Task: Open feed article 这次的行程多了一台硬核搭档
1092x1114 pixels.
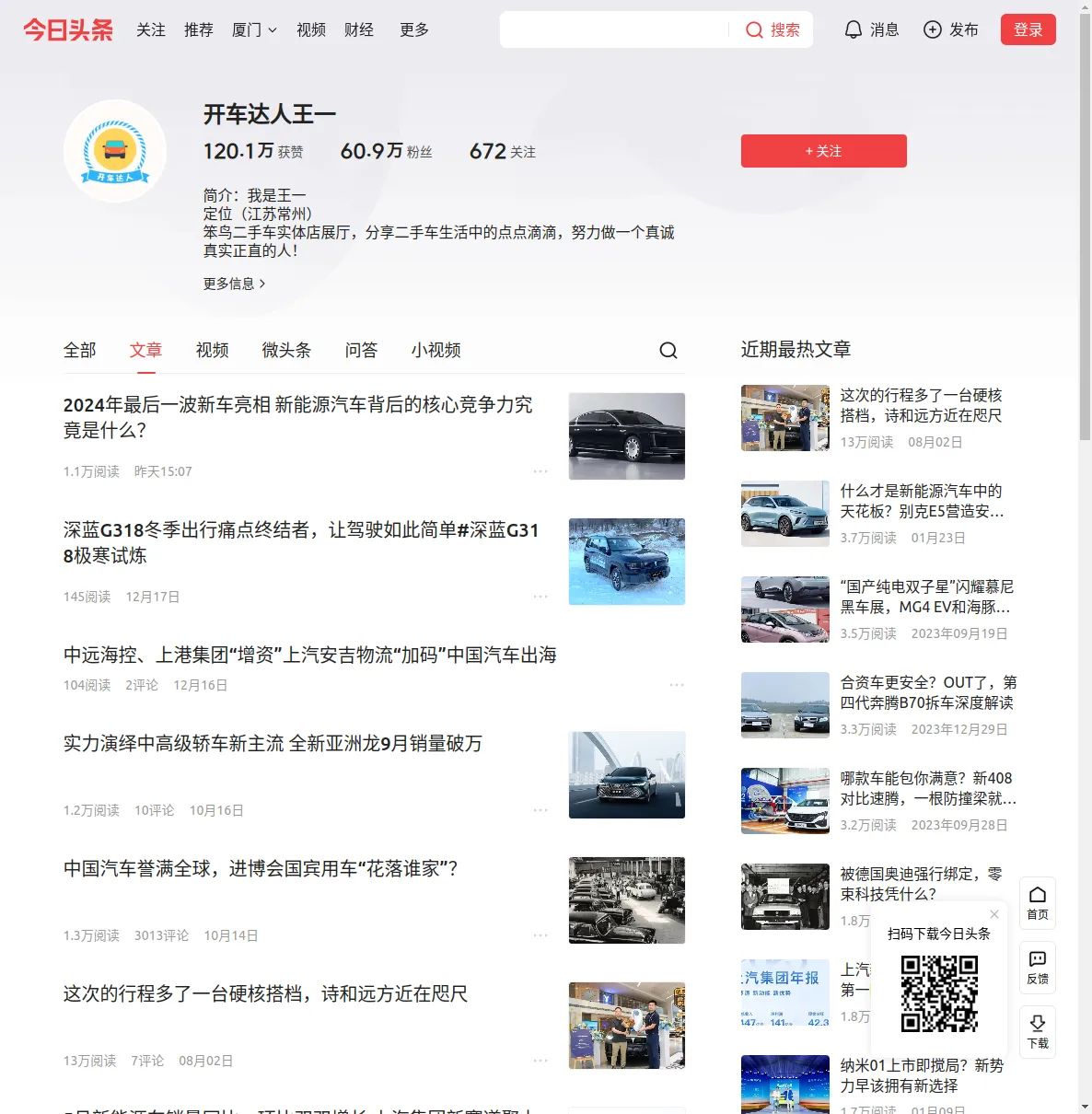Action: pos(266,993)
